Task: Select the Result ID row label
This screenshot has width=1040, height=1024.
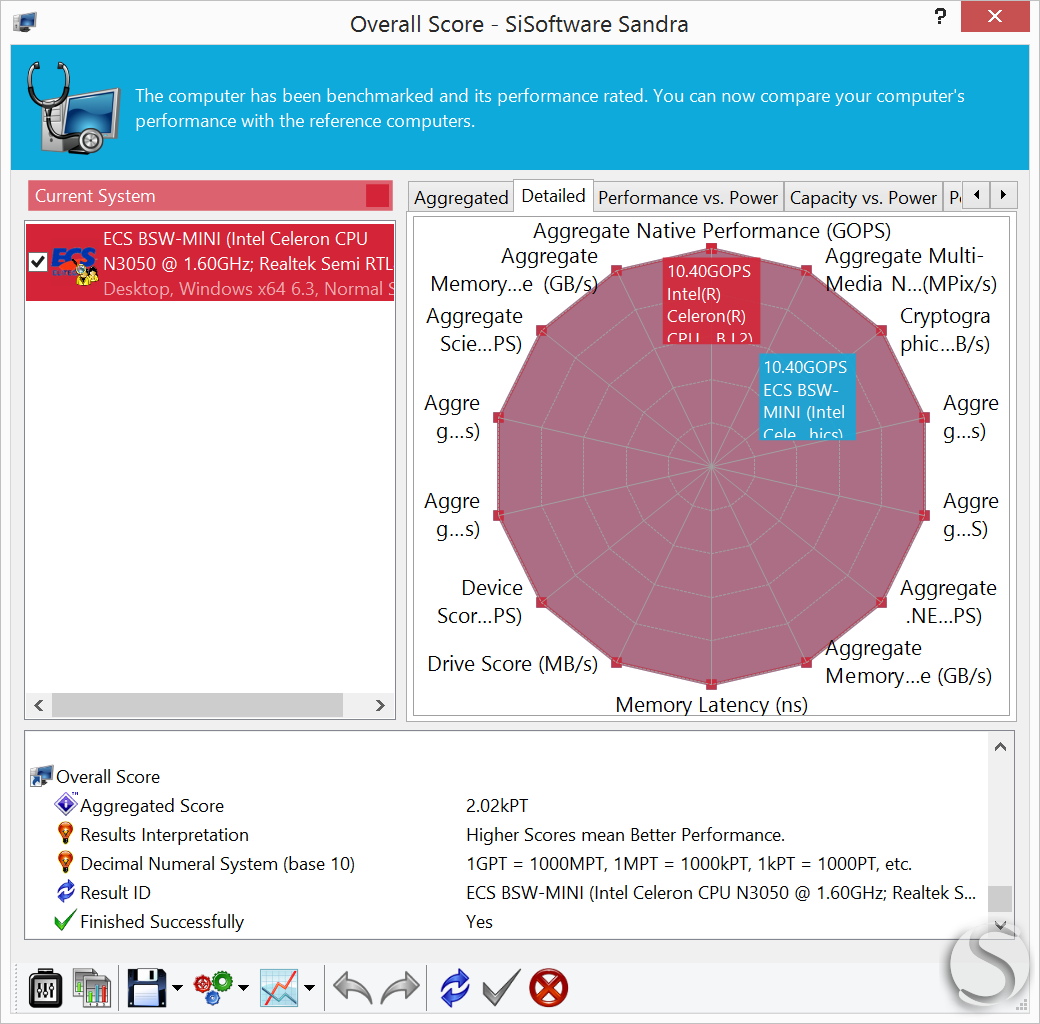Action: click(x=115, y=893)
